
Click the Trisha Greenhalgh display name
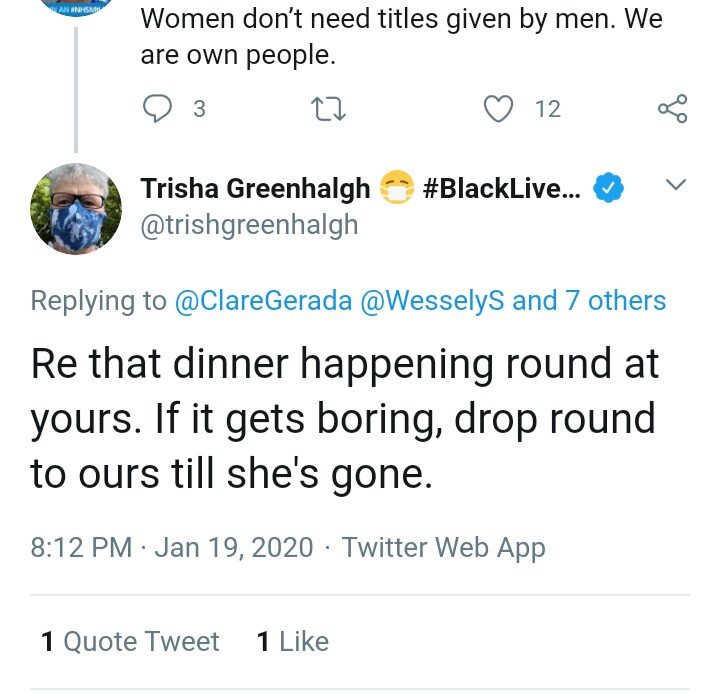click(255, 188)
